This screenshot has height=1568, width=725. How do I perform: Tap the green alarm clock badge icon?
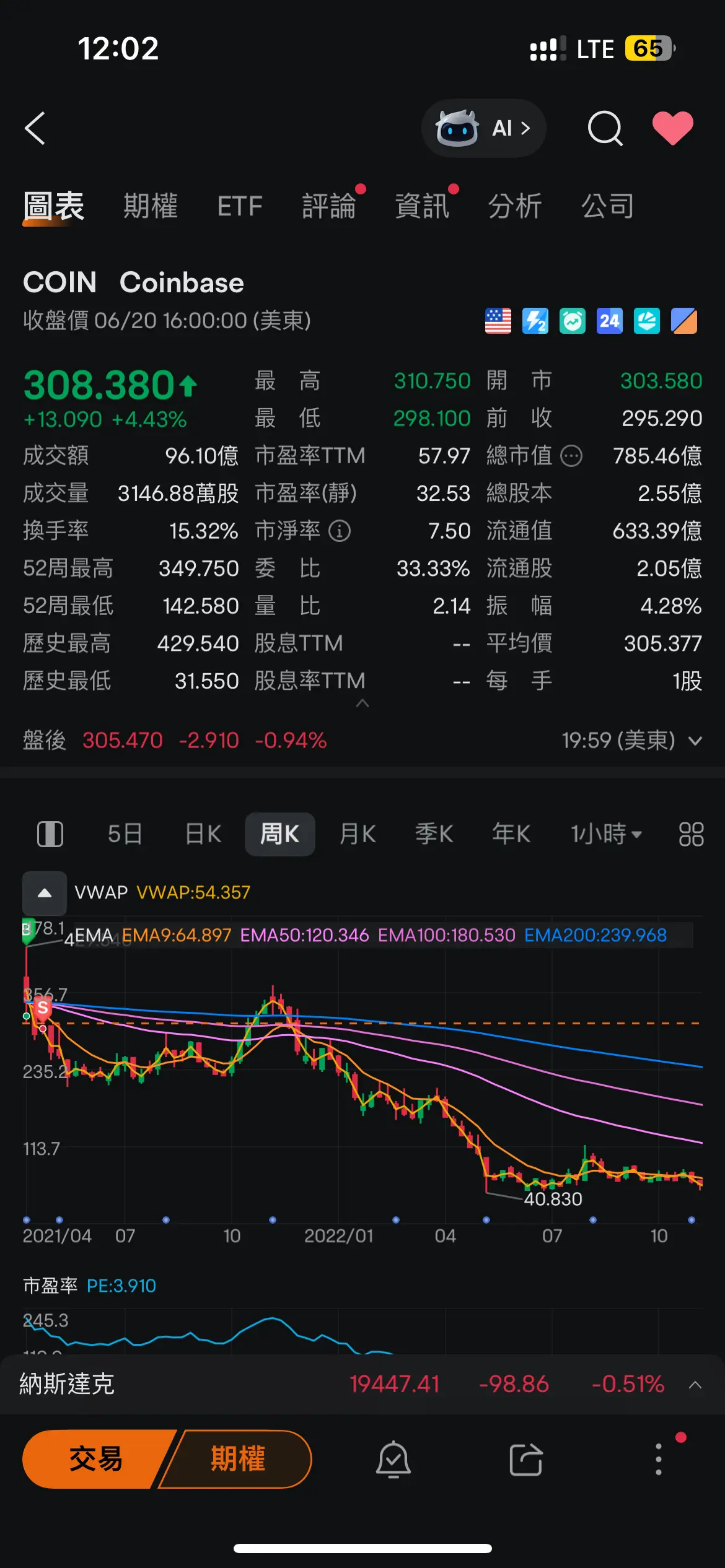[x=573, y=321]
